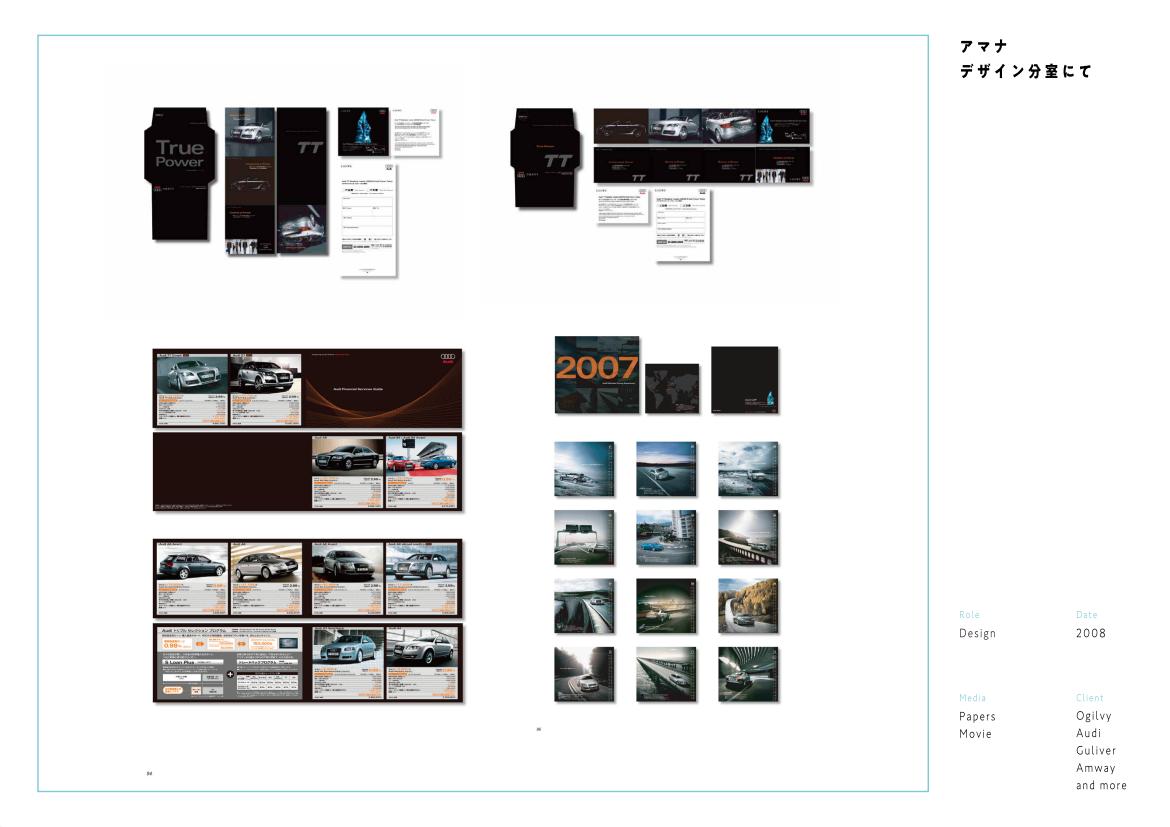
Task: Select the calendar photo of car in tunnel
Action: click(x=748, y=675)
